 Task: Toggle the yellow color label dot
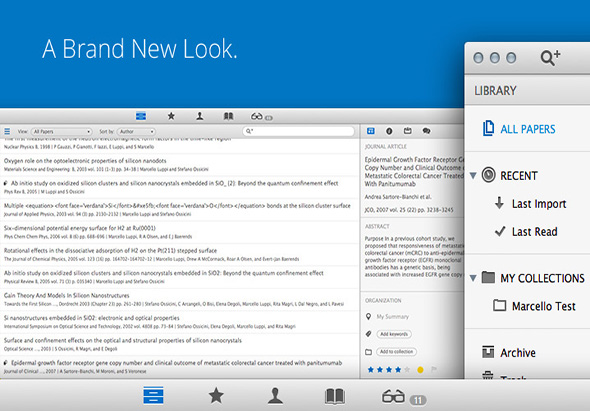point(420,370)
